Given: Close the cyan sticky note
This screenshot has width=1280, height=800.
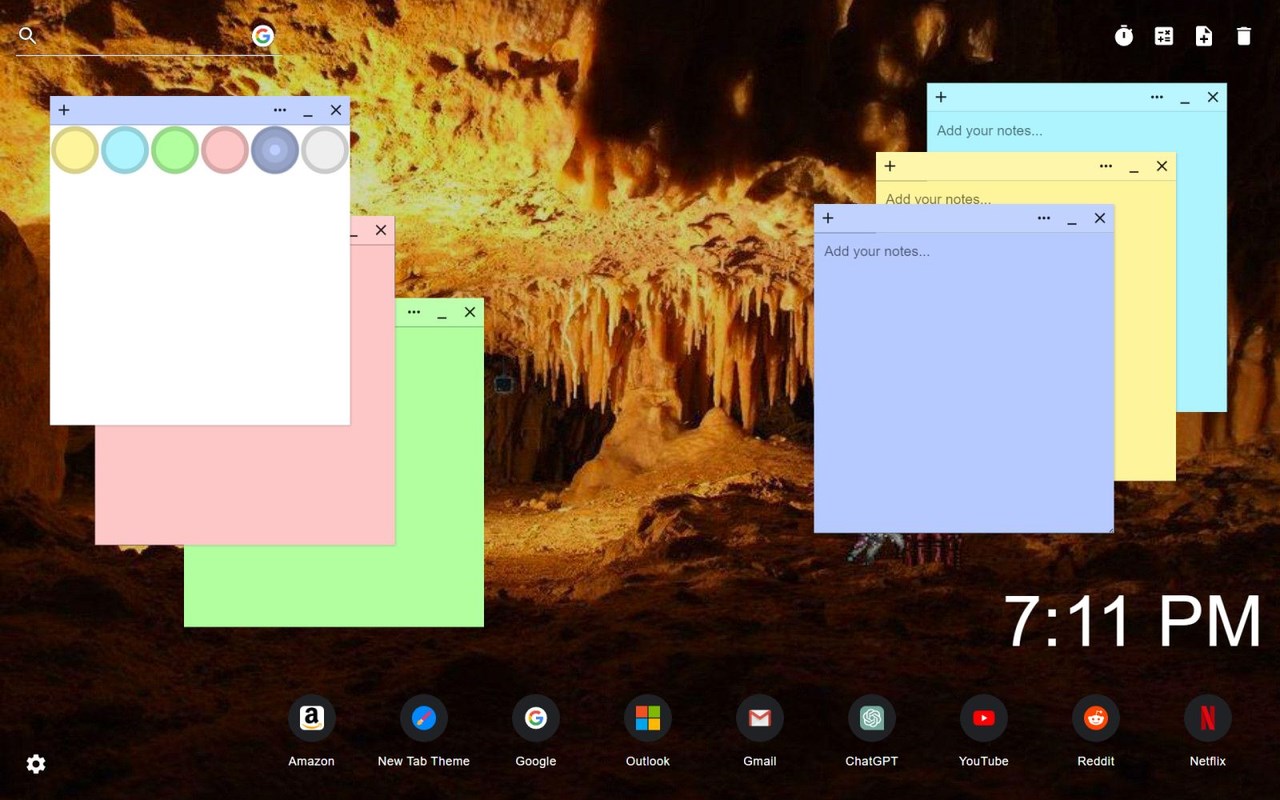Looking at the screenshot, I should tap(1213, 97).
